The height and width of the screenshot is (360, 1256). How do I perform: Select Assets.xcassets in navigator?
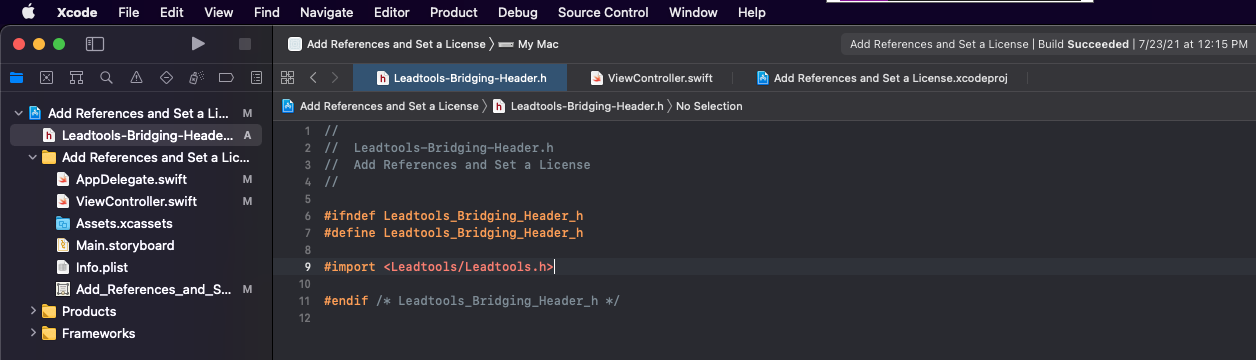(x=136, y=223)
